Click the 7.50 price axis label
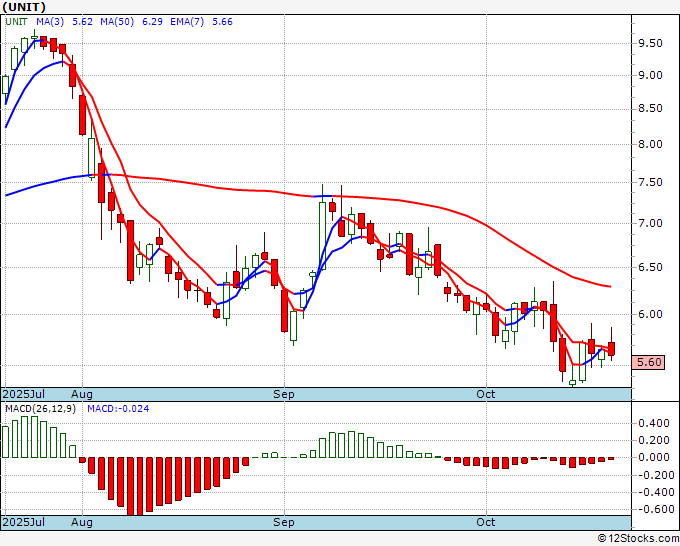 tap(651, 183)
